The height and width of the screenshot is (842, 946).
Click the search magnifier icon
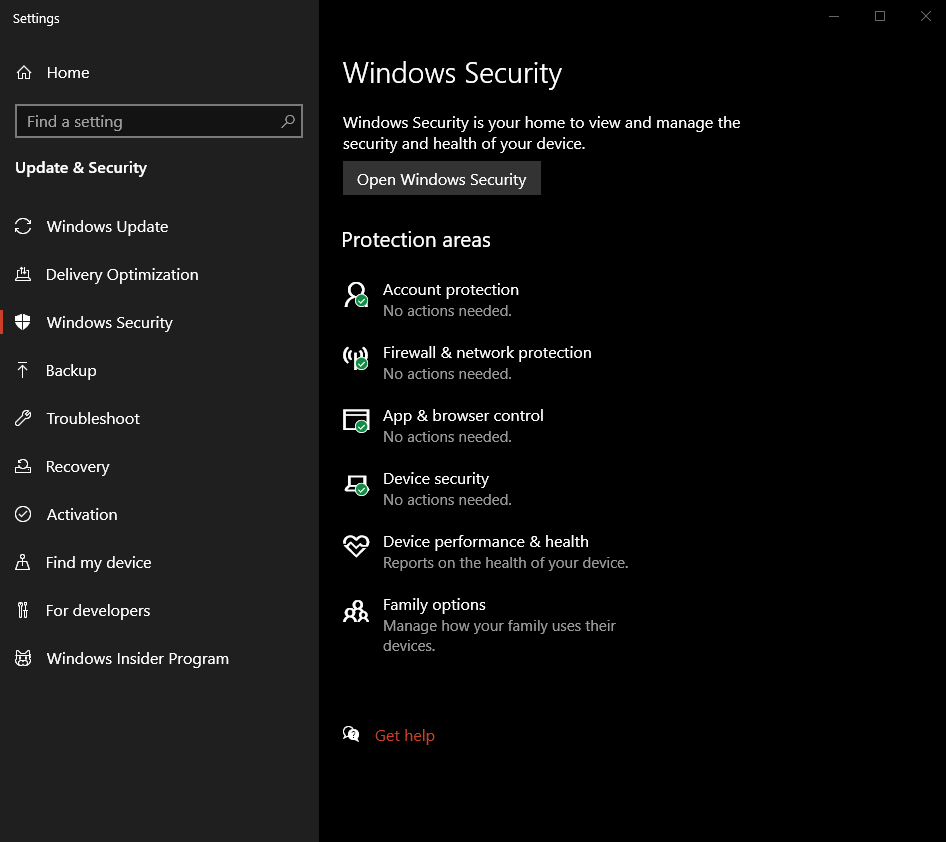tap(288, 122)
